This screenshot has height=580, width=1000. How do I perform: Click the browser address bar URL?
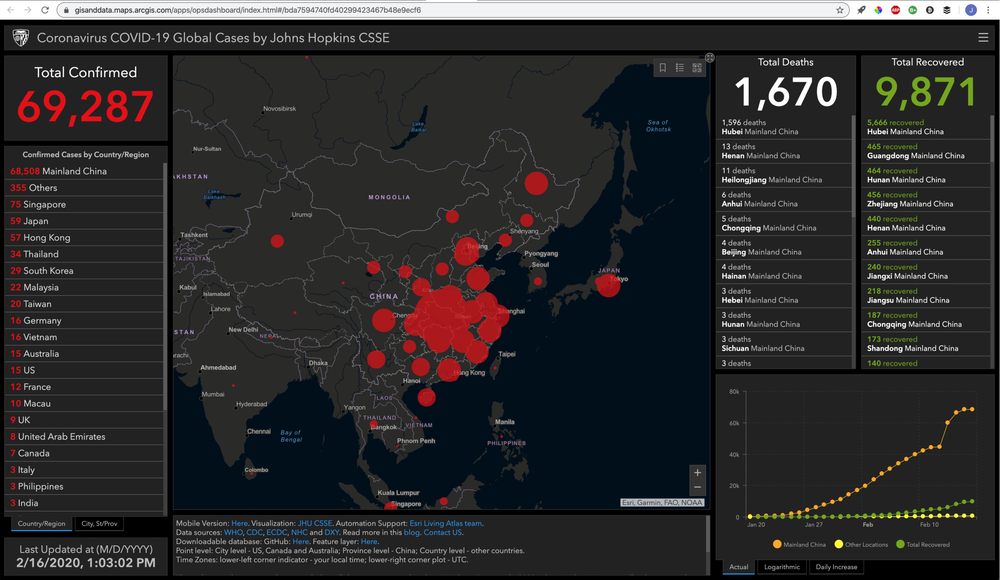click(247, 10)
